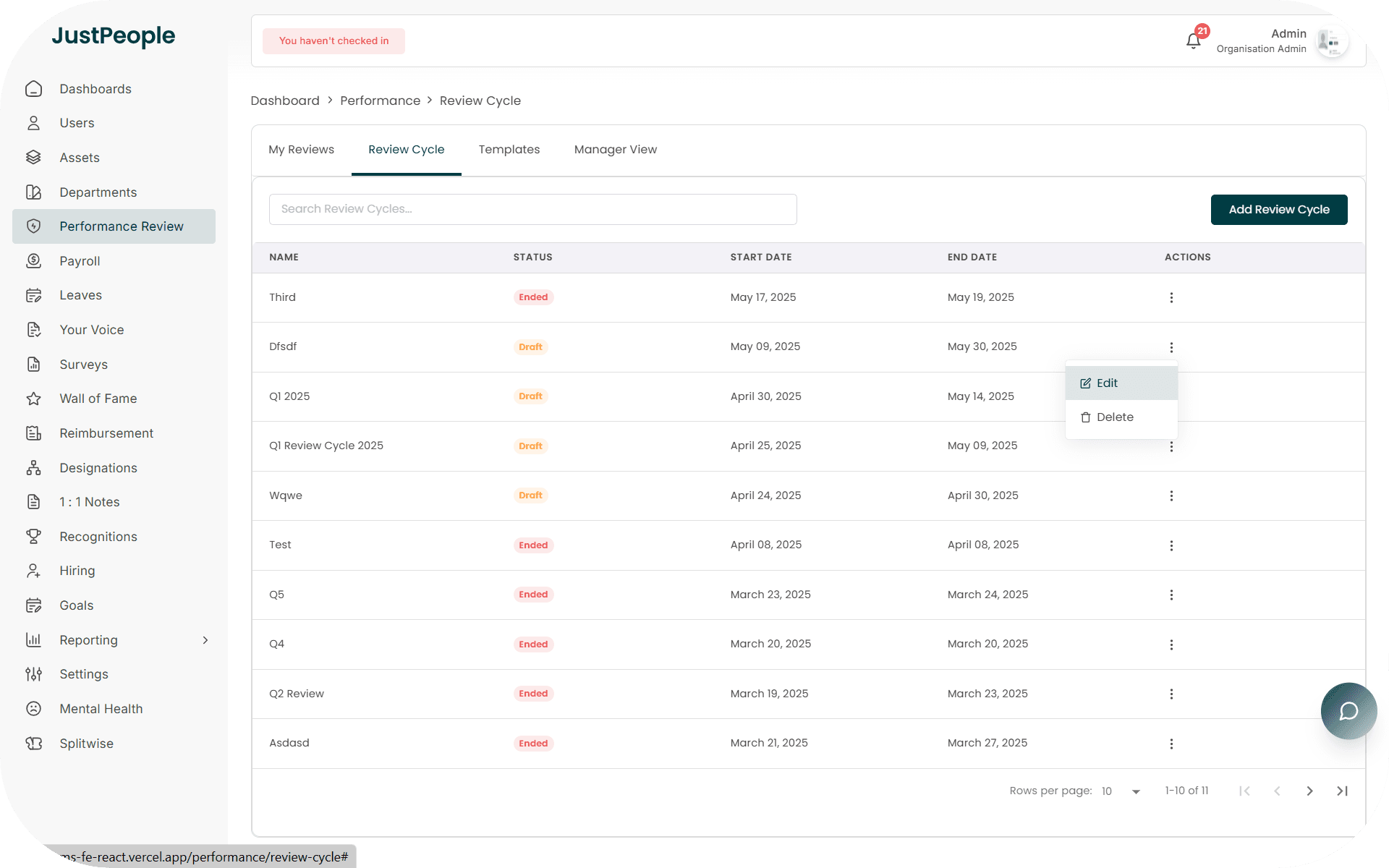Open the rows per page dropdown
This screenshot has width=1389, height=868.
click(x=1121, y=791)
